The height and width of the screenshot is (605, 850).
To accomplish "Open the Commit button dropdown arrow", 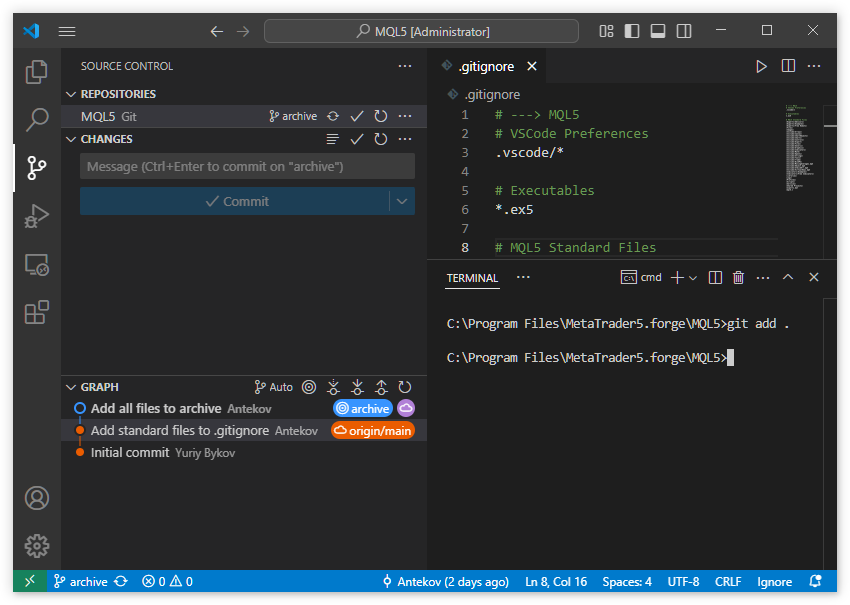I will (402, 201).
